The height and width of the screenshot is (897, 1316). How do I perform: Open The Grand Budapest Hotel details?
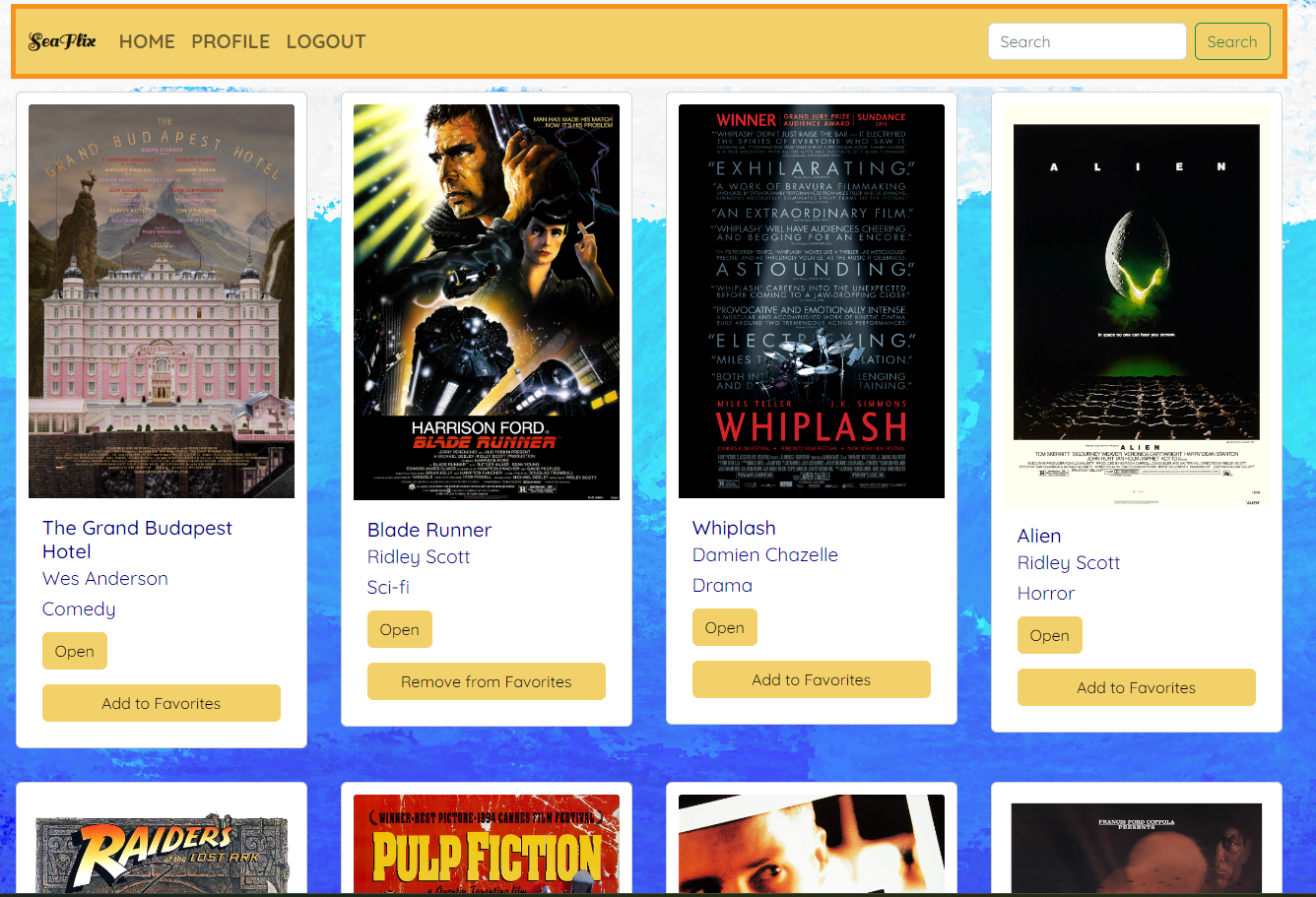75,651
